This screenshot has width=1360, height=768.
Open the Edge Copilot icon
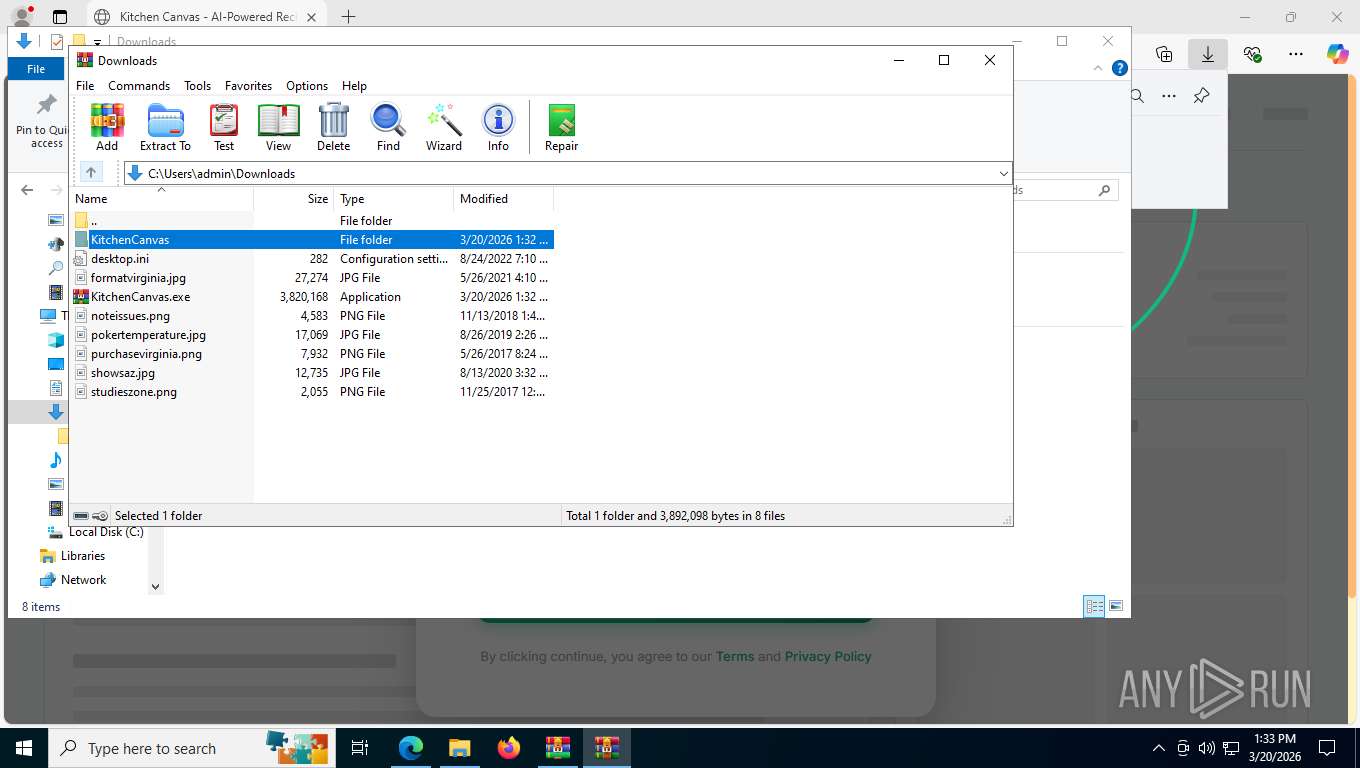click(x=1338, y=54)
